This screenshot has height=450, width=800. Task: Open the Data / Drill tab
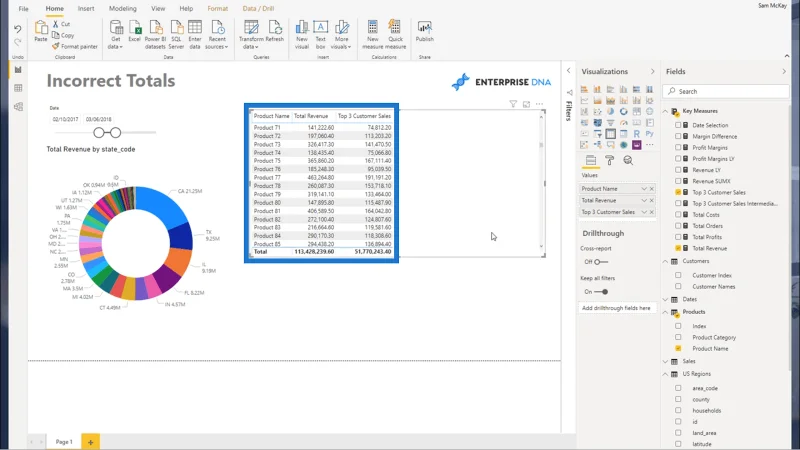[258, 9]
